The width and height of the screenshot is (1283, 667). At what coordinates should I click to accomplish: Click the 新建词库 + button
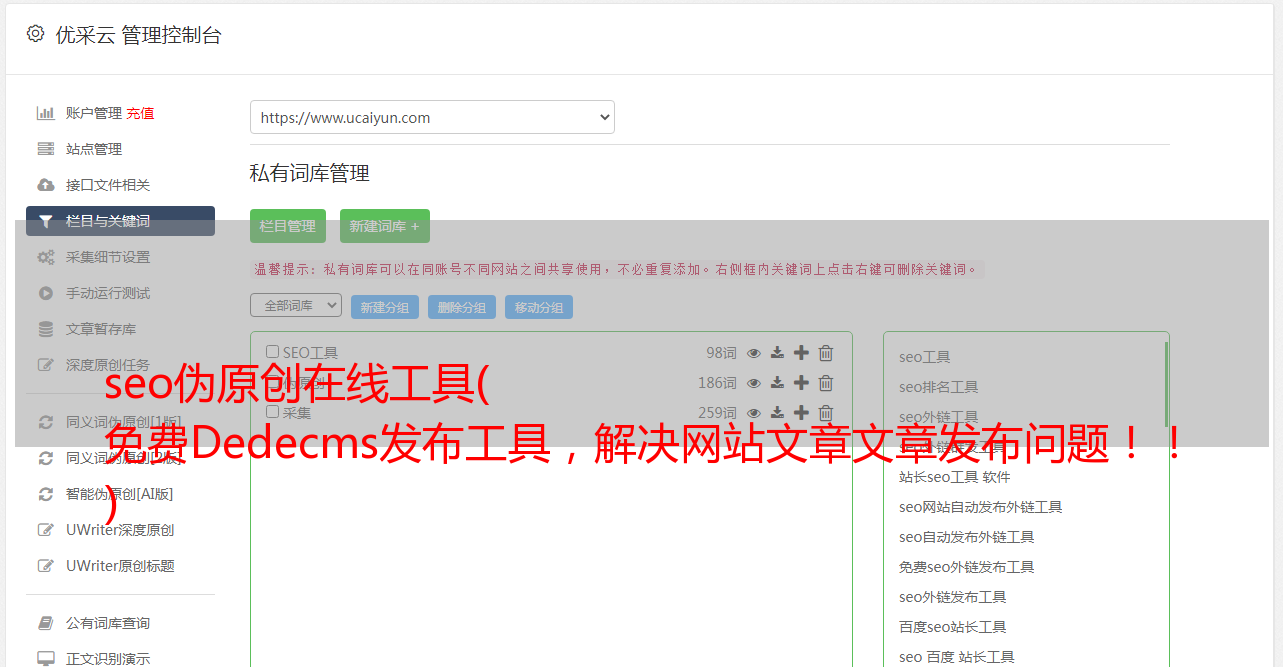click(385, 226)
